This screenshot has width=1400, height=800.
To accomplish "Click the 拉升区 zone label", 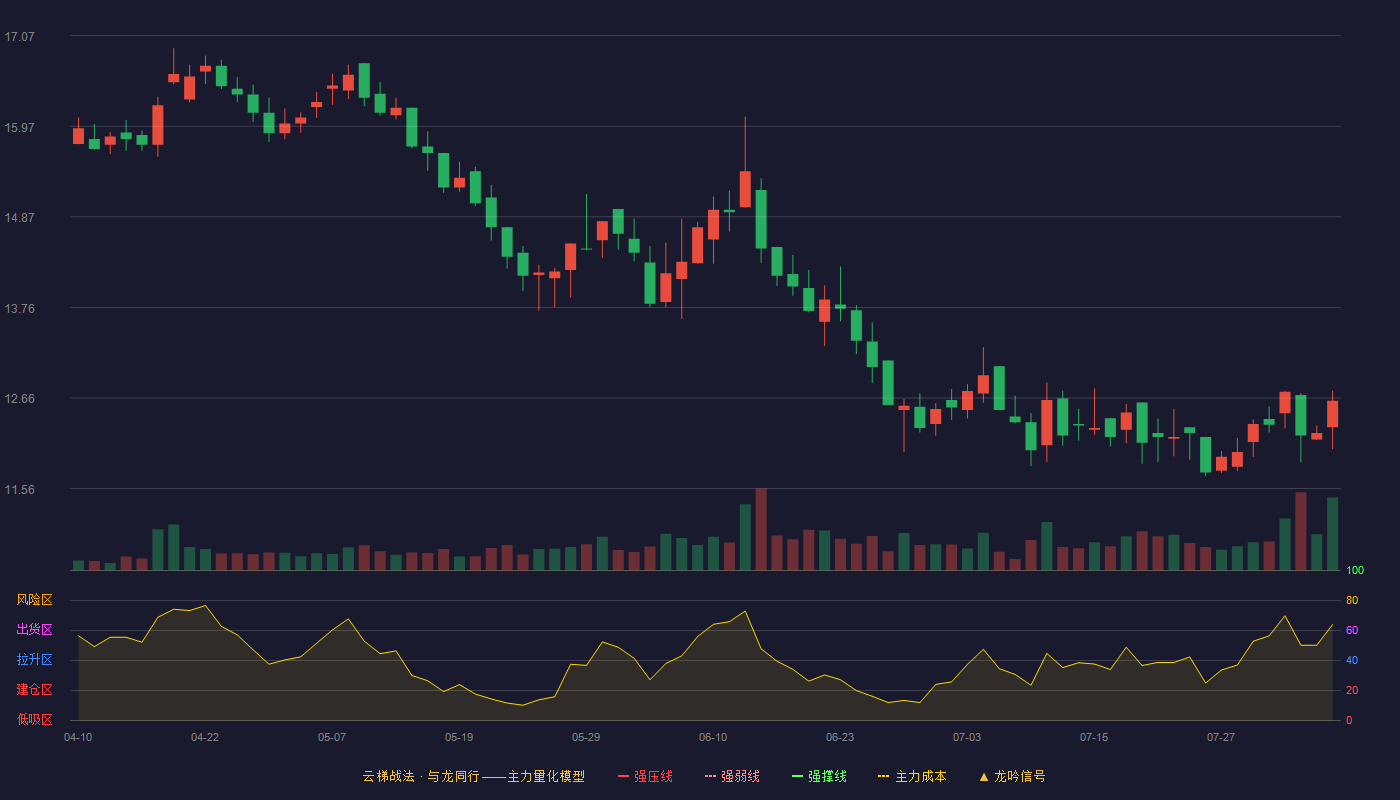I will 34,660.
